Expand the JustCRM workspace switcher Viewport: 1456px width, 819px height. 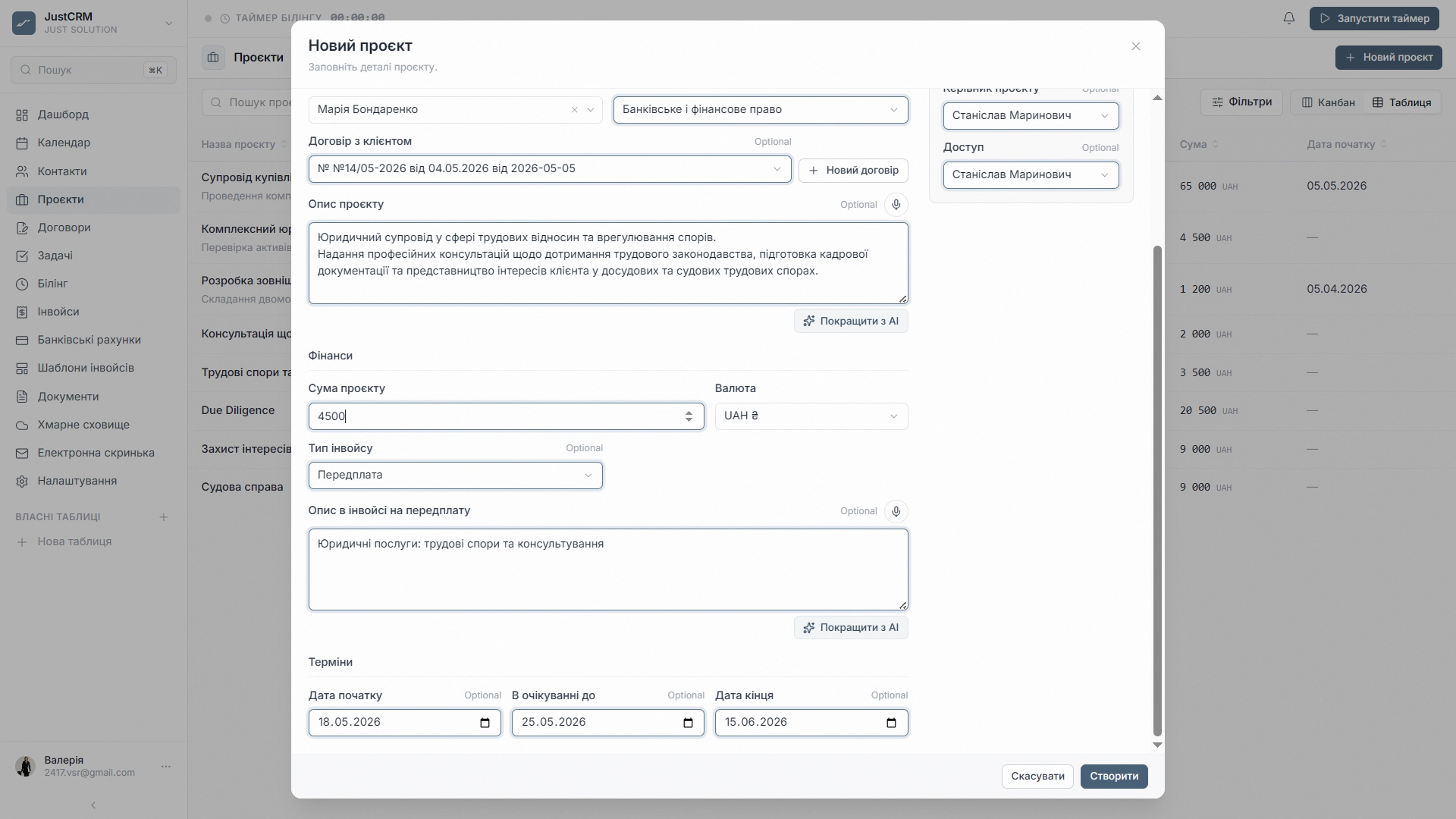click(169, 24)
